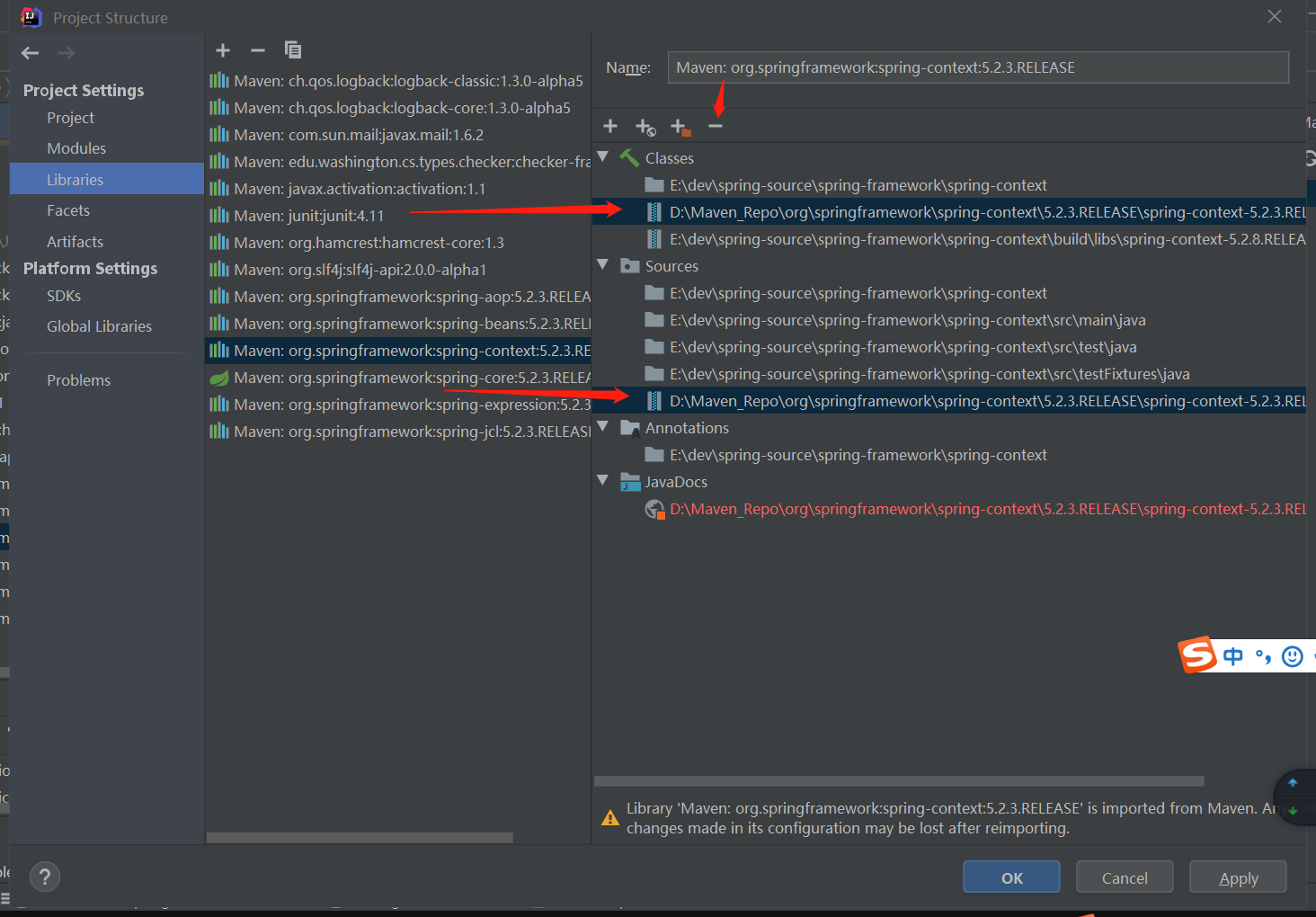Select logback-classic:1.3.0-alpha5 library
This screenshot has height=917, width=1316.
(x=398, y=81)
